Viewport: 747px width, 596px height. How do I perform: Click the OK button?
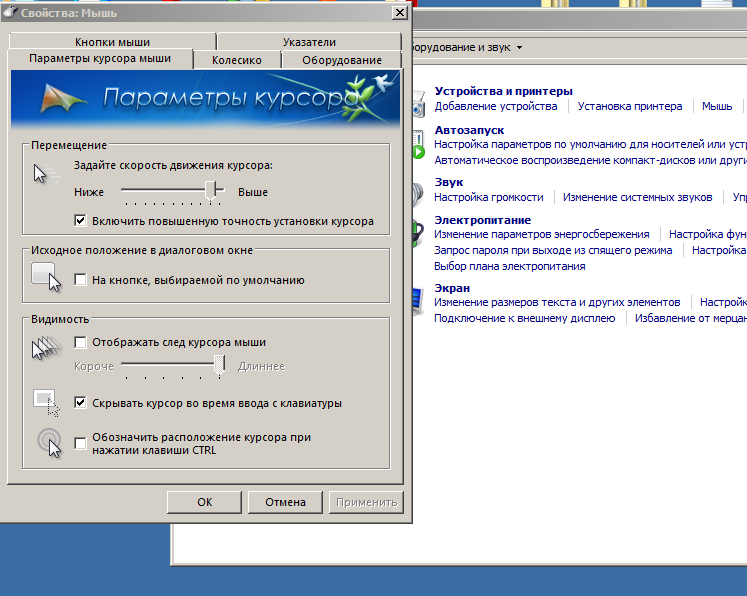204,502
